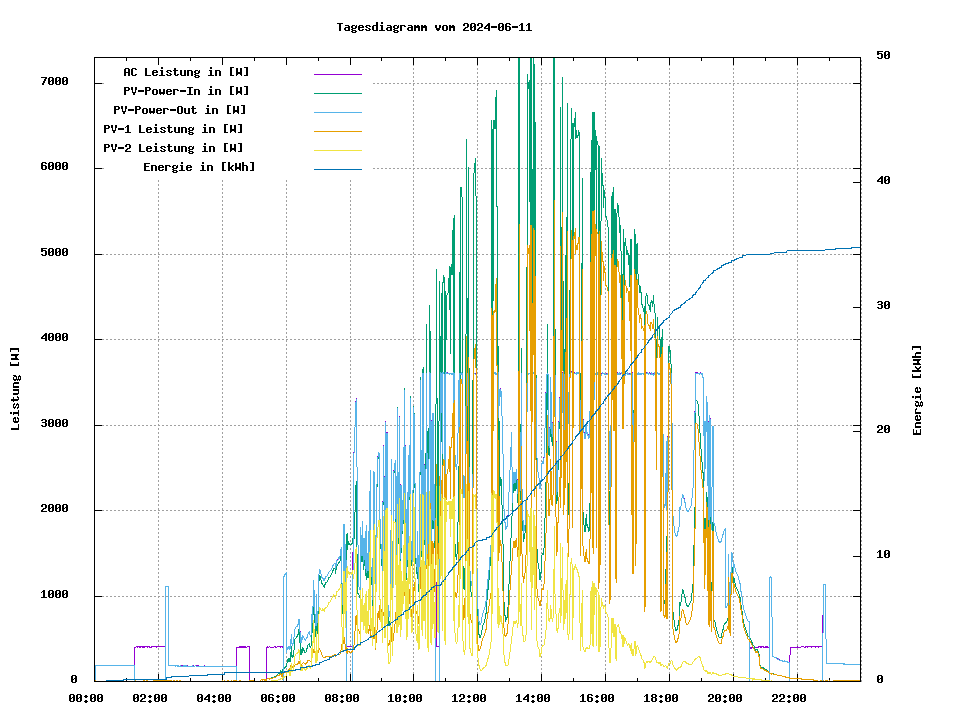This screenshot has height=720, width=960.
Task: Click the 20 kWh right axis tick label
Action: (x=883, y=430)
